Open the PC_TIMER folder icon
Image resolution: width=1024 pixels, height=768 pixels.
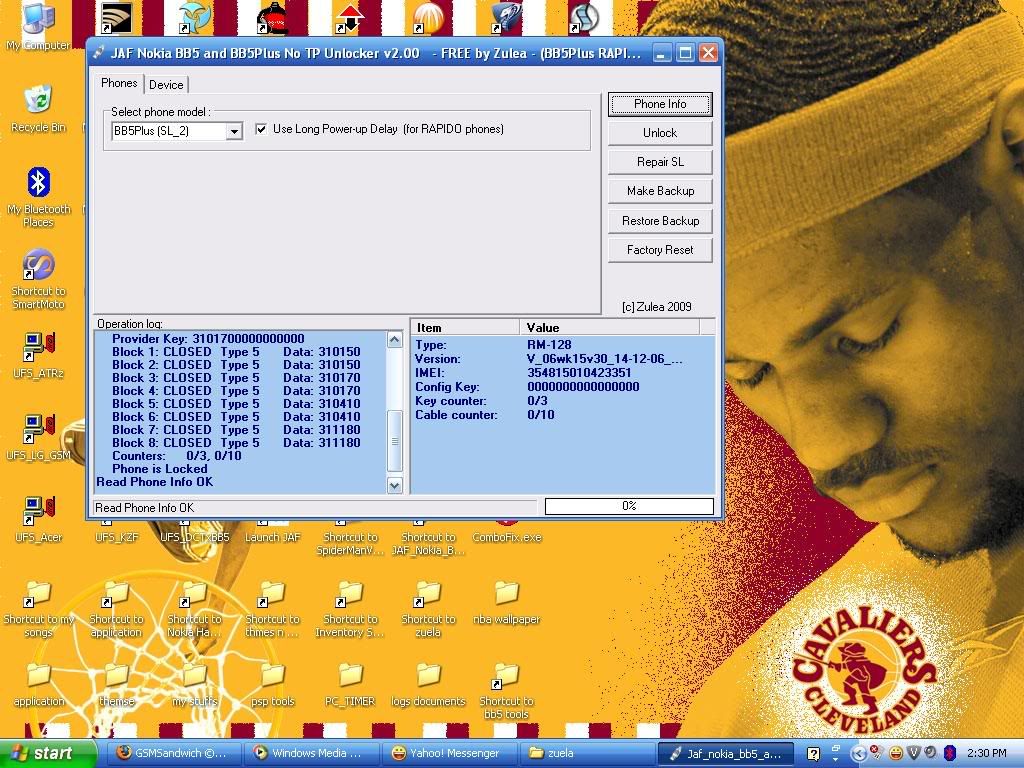(x=350, y=676)
